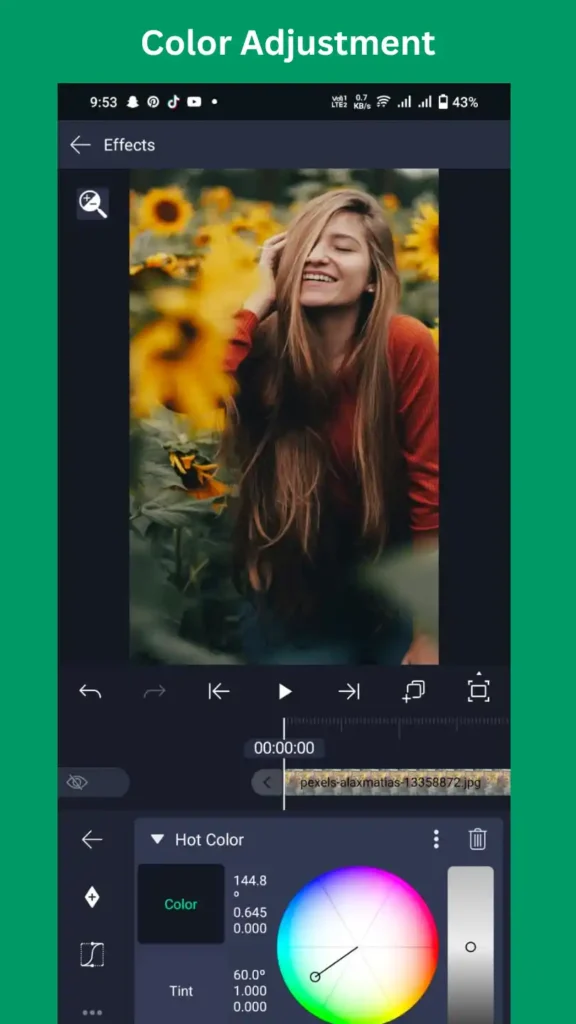Image resolution: width=576 pixels, height=1024 pixels.
Task: Return from the effect panel using back arrow
Action: click(x=92, y=840)
